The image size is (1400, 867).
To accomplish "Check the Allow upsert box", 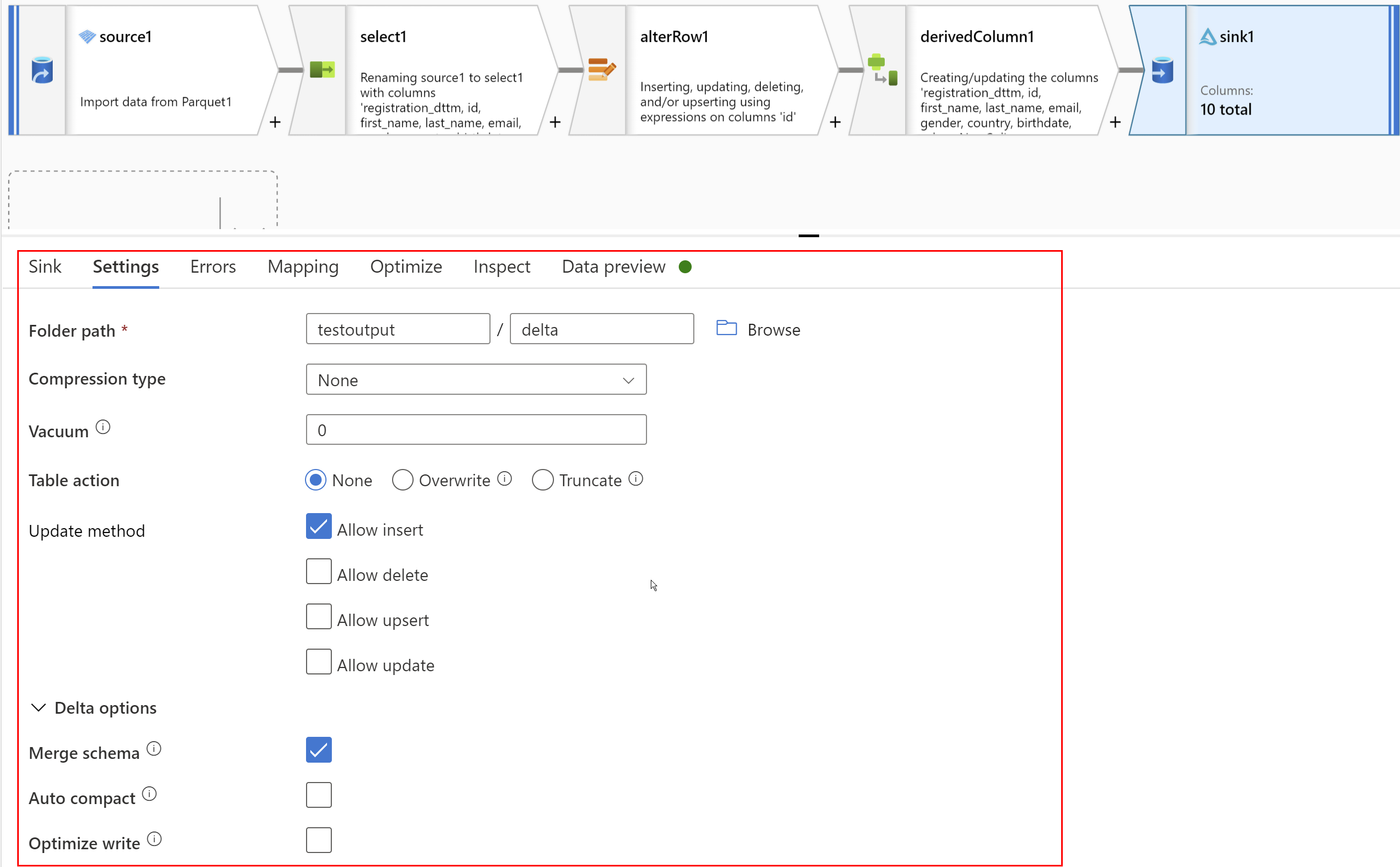I will tap(319, 616).
